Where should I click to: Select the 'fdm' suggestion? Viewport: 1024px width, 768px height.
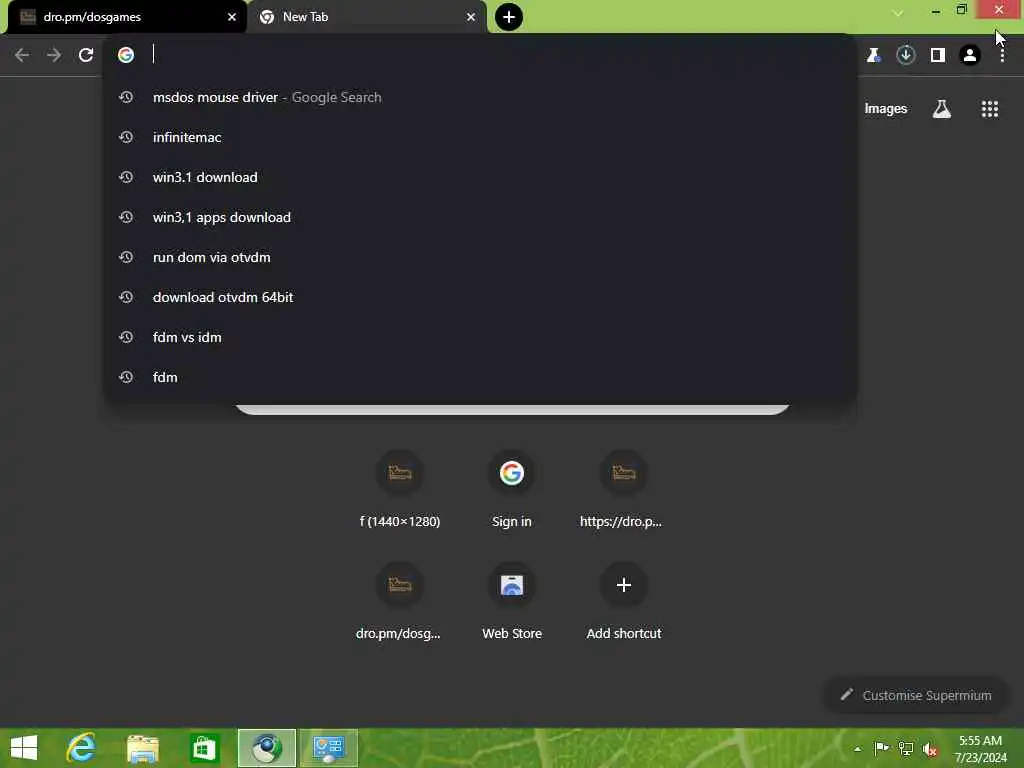481,377
